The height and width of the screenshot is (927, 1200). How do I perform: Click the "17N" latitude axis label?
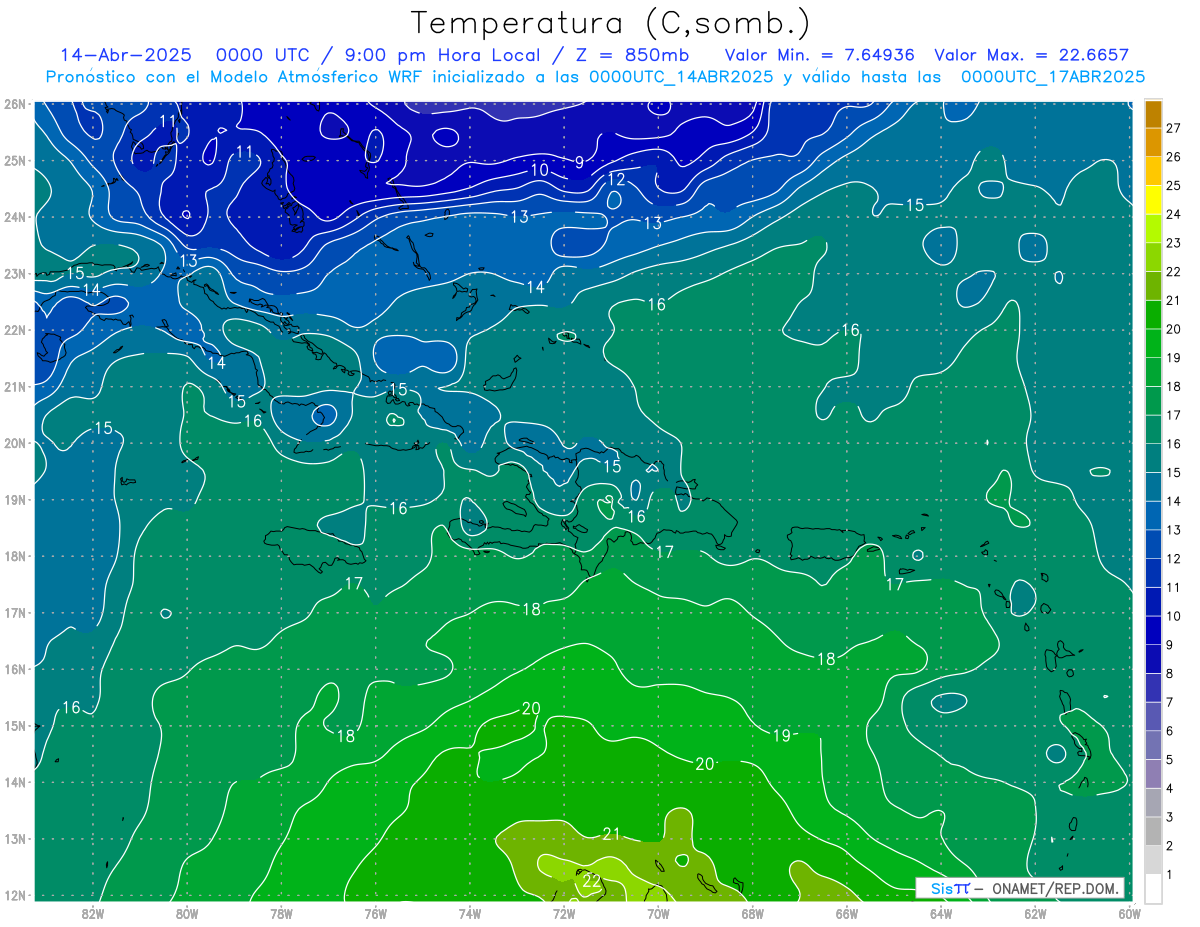click(14, 612)
